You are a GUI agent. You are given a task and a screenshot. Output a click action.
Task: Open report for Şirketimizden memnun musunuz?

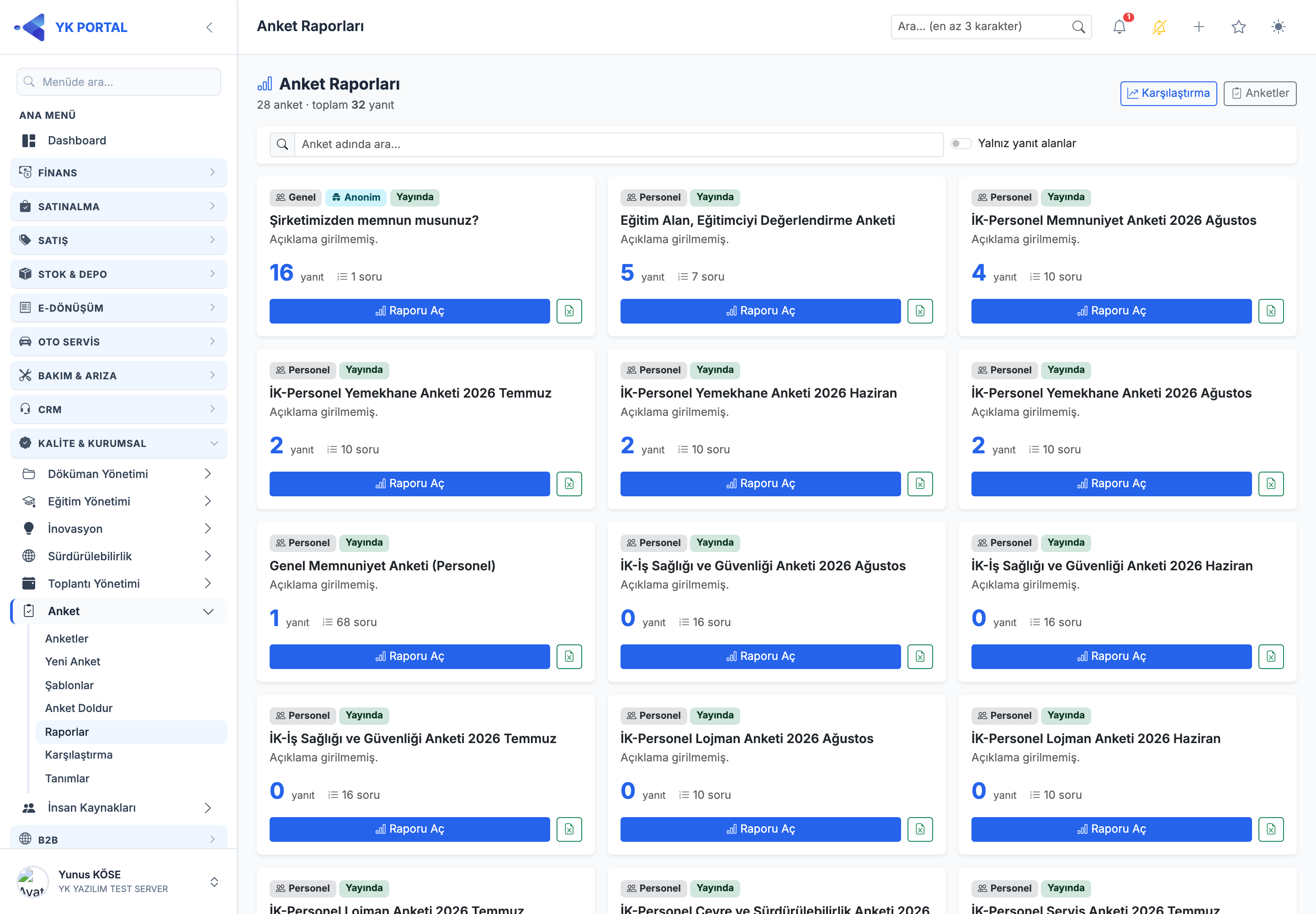[409, 311]
